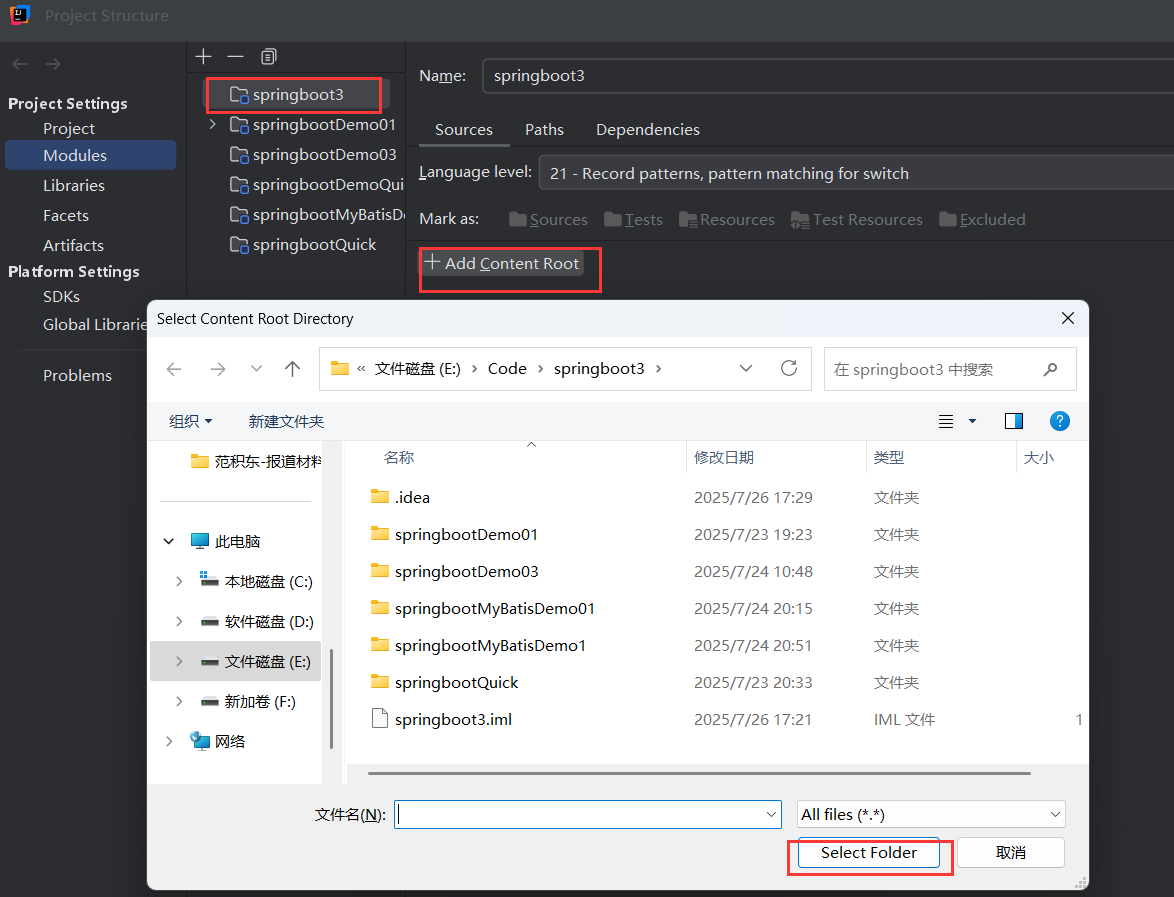Sort by 修改日期 column header
The image size is (1174, 897).
coord(723,457)
